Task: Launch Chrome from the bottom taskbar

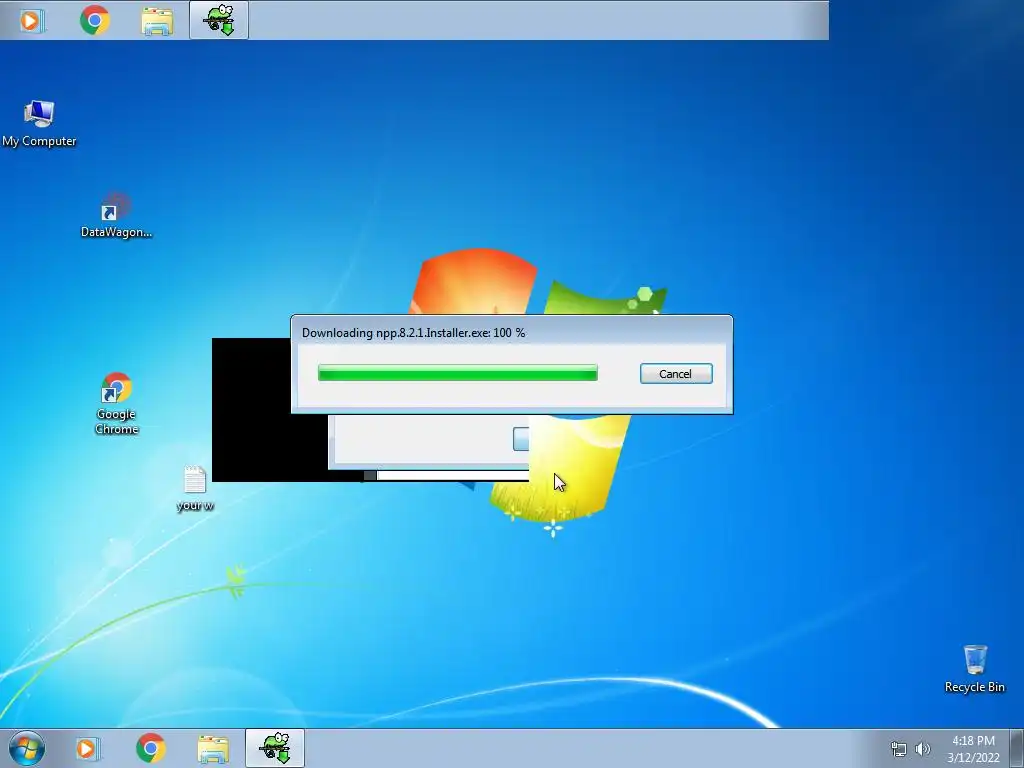Action: click(x=151, y=748)
